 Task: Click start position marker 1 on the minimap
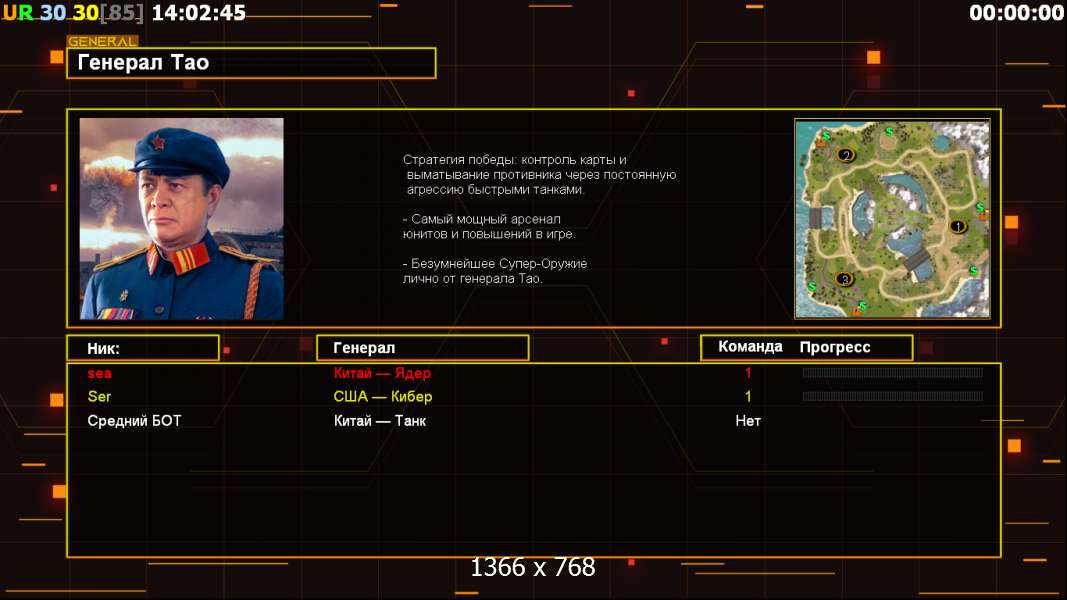pyautogui.click(x=957, y=227)
